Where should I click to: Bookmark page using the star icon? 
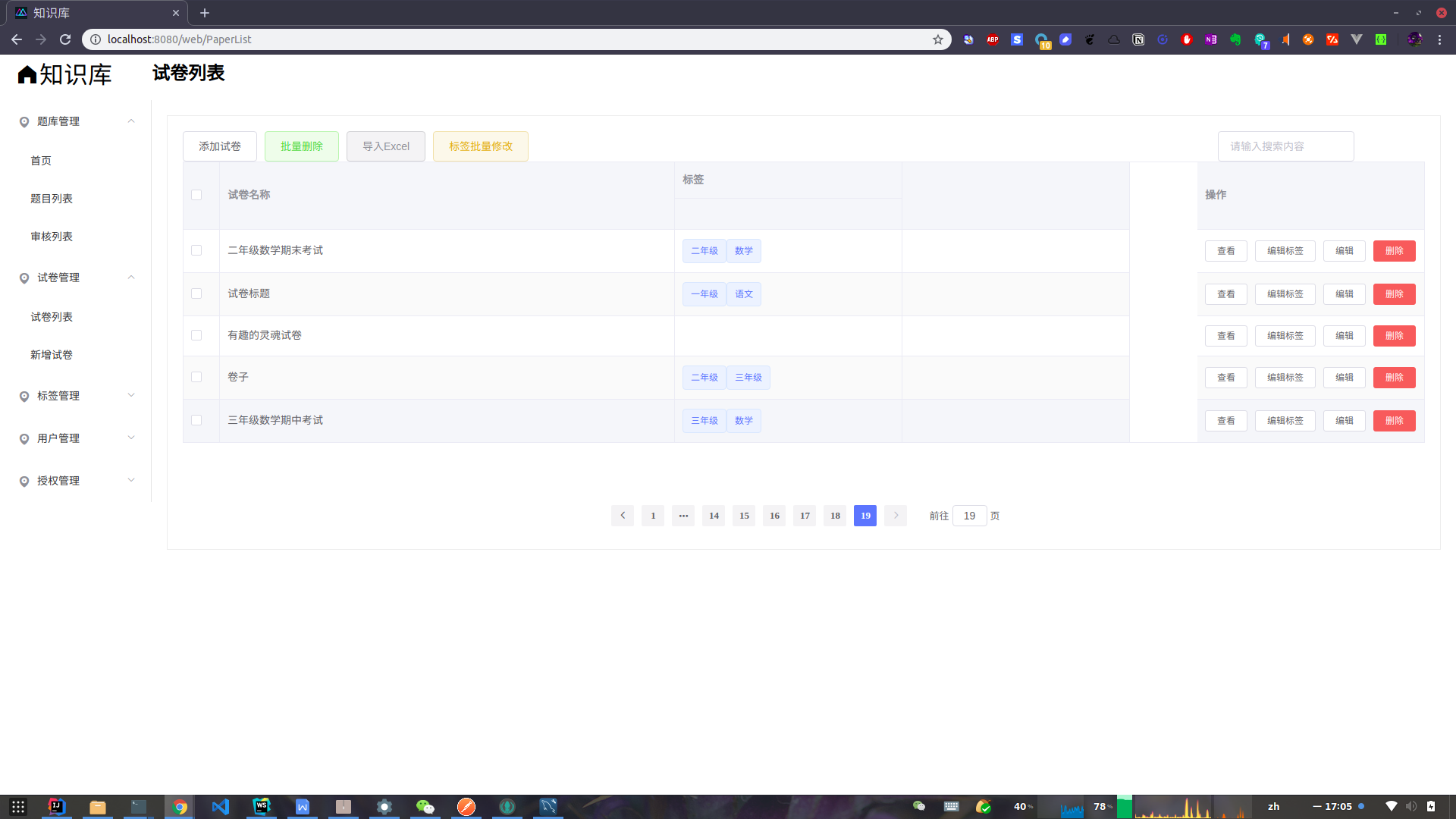coord(938,39)
